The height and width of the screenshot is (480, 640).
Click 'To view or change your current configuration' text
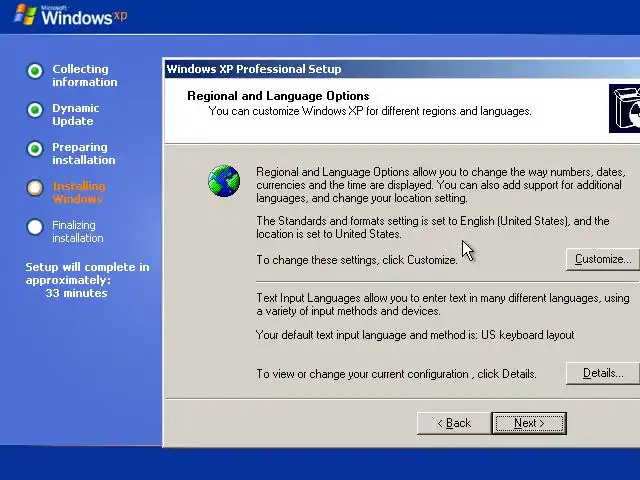click(362, 374)
